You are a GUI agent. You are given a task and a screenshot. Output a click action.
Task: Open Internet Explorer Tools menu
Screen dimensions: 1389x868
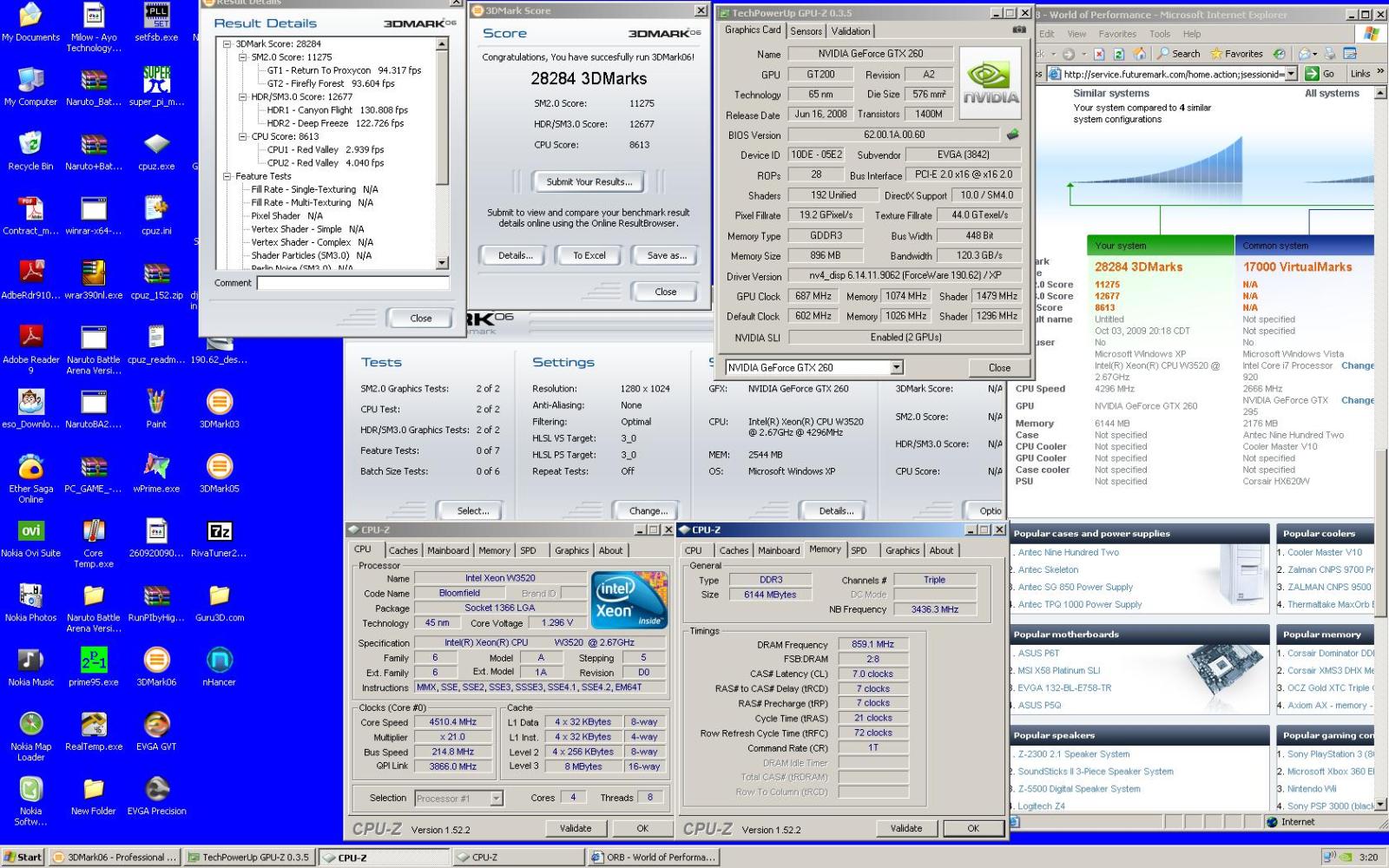click(x=1160, y=34)
